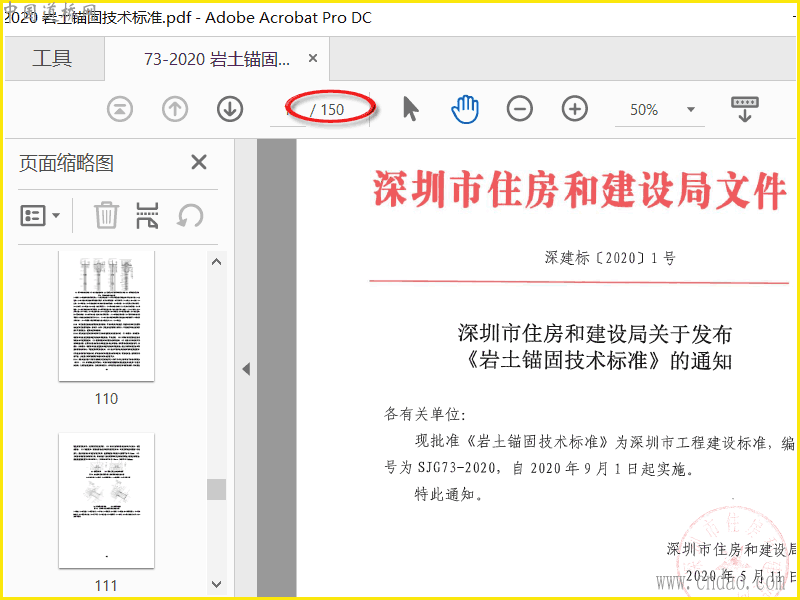Open the 50% zoom level dropdown

(691, 109)
